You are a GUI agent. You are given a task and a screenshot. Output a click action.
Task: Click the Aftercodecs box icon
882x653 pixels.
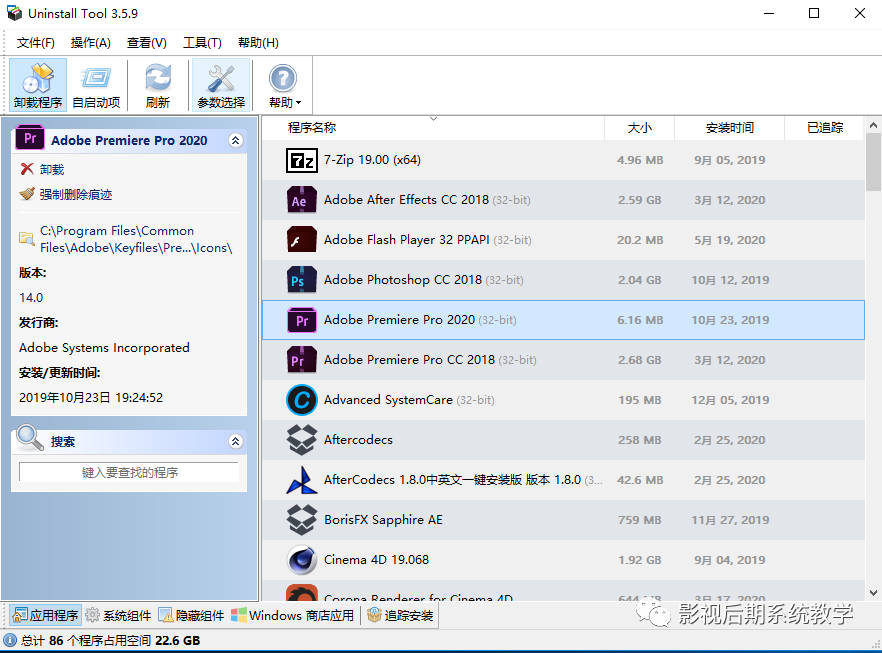(x=302, y=440)
